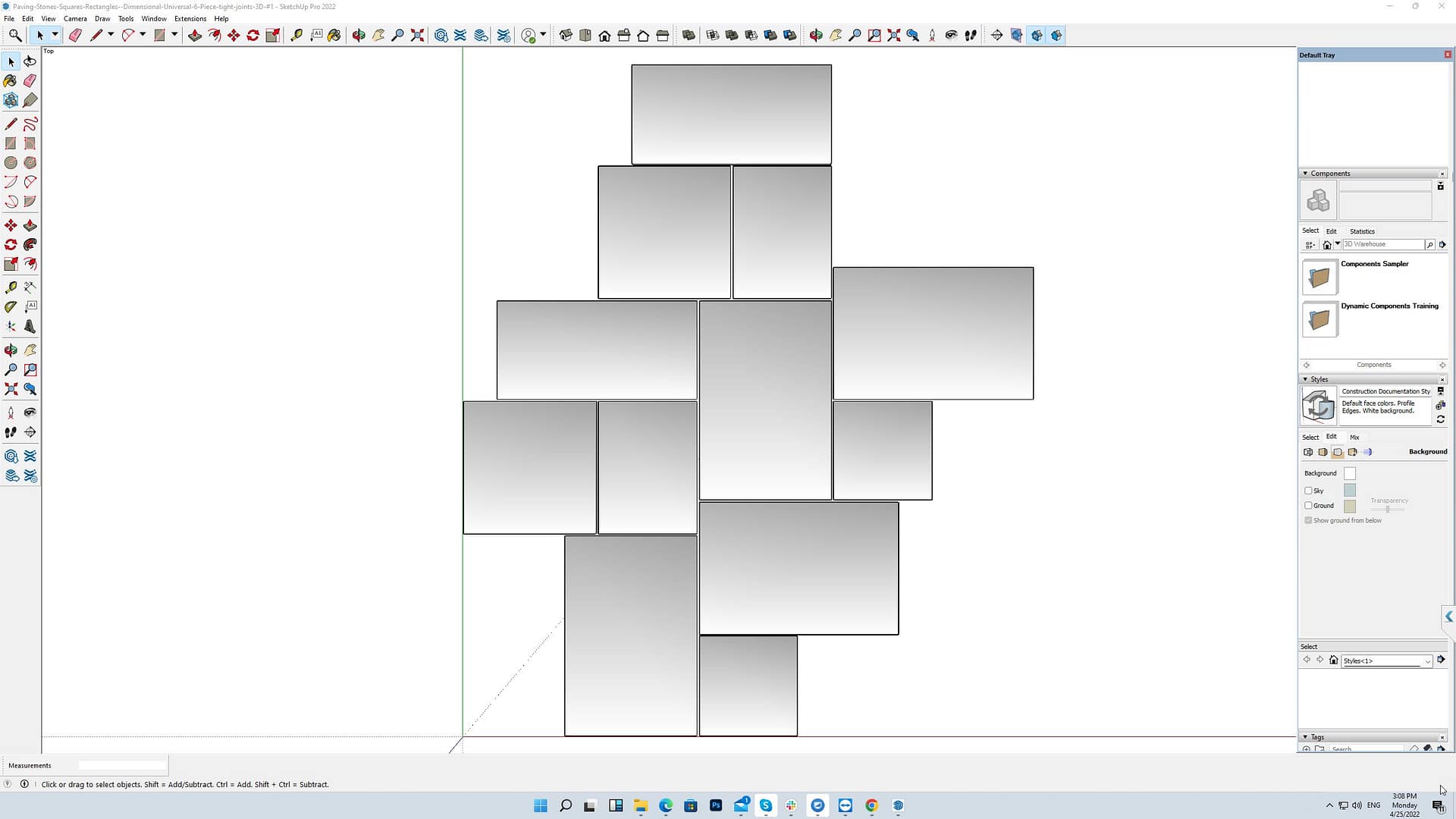1456x819 pixels.
Task: Activate the Push/Pull tool
Action: [x=30, y=225]
